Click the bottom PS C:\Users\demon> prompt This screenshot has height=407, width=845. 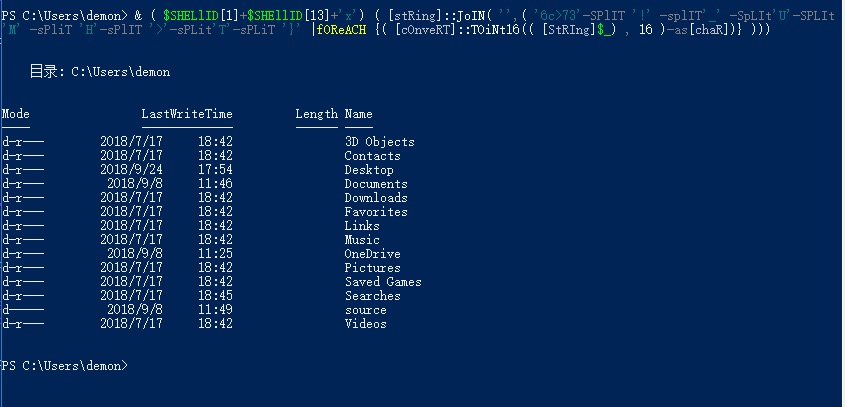(x=65, y=366)
